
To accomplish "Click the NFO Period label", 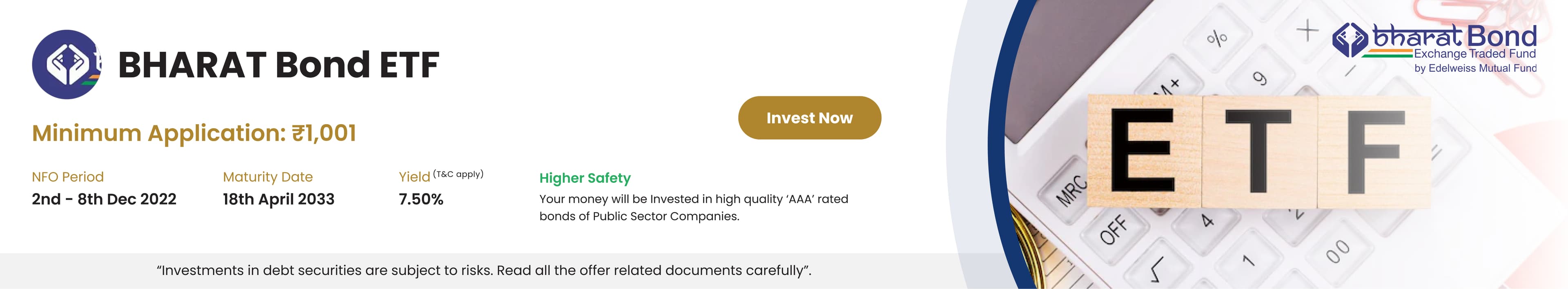I will [x=67, y=177].
